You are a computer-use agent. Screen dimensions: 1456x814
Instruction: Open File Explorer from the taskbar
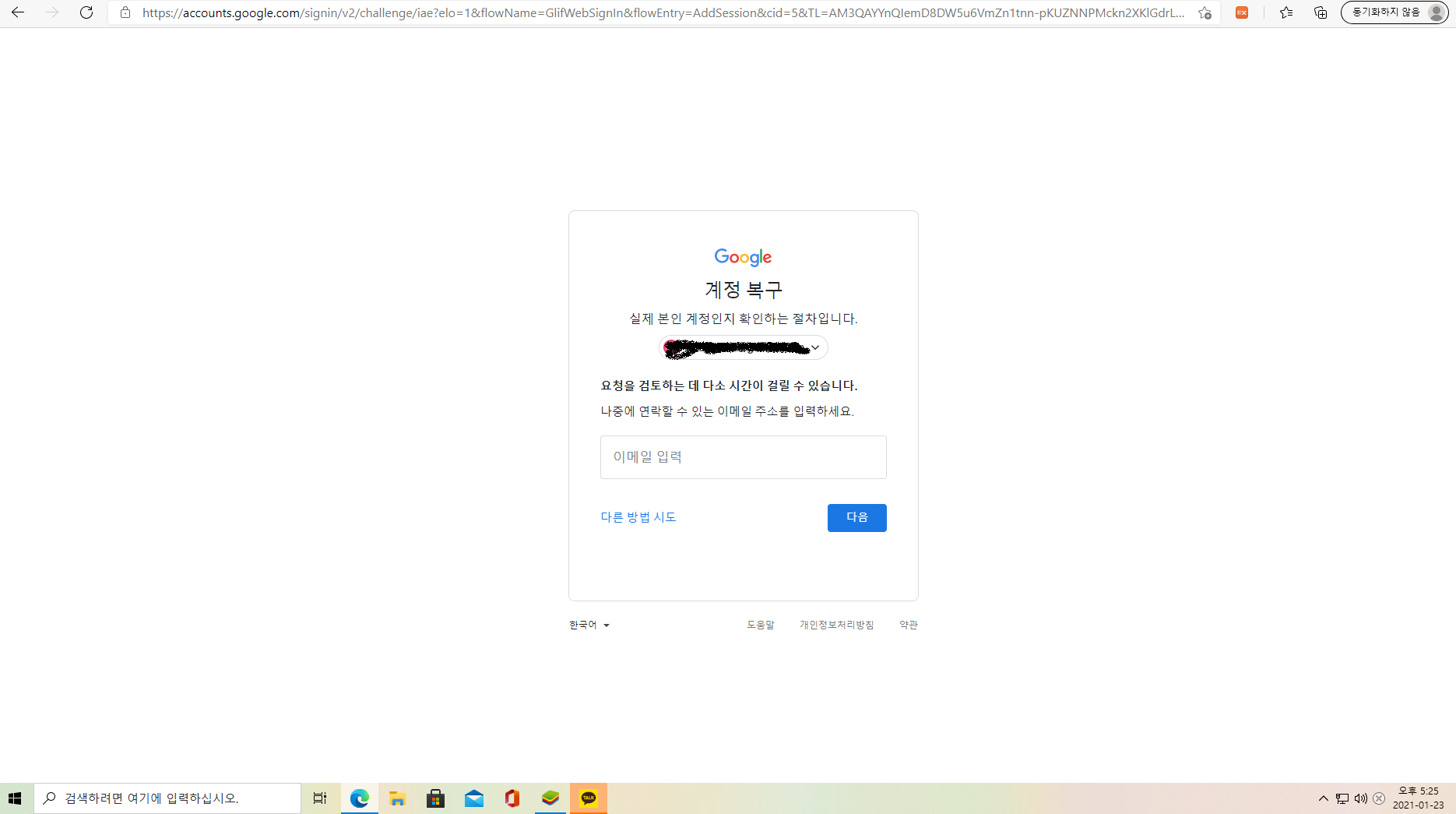pos(397,798)
